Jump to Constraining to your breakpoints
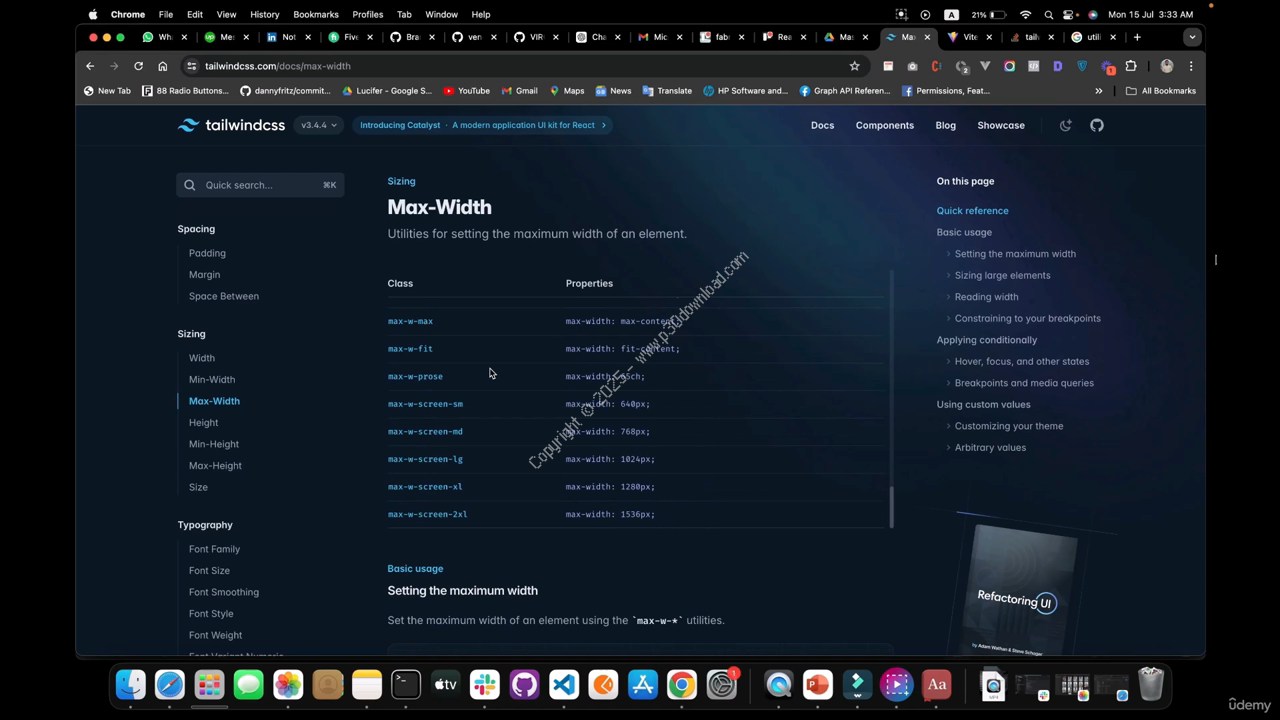The width and height of the screenshot is (1280, 720). point(1027,318)
